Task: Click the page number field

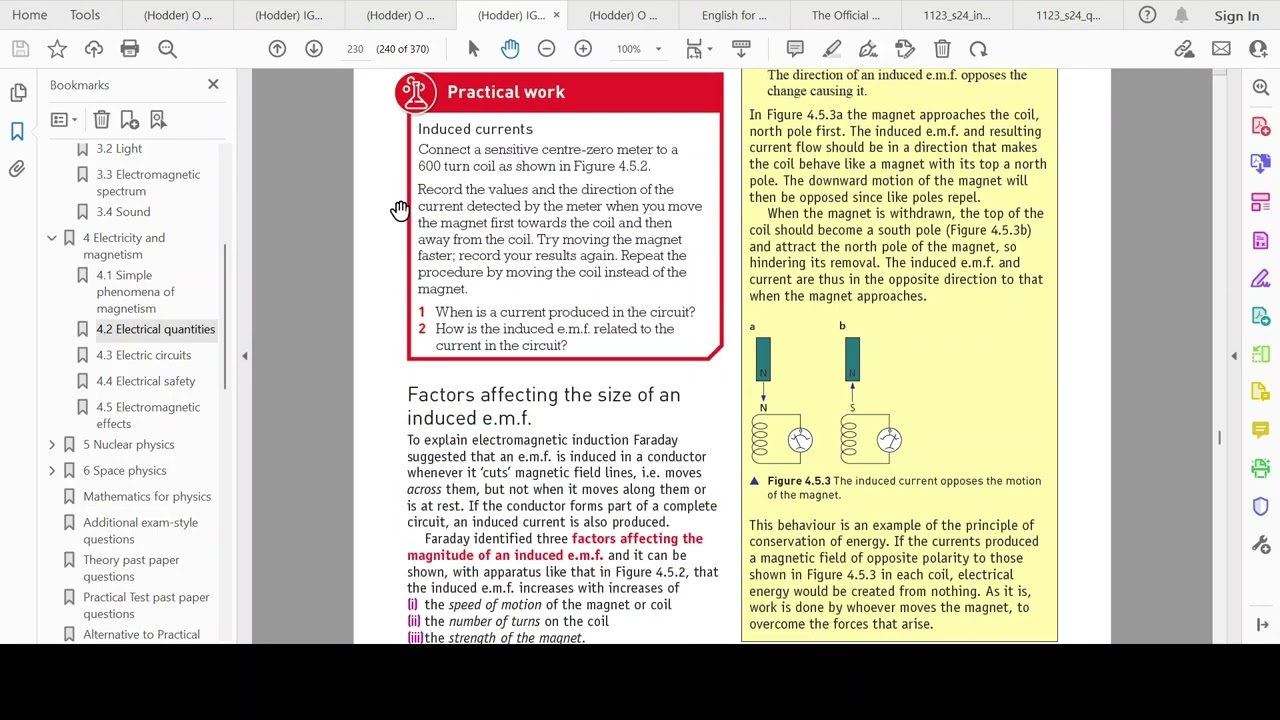Action: [355, 49]
